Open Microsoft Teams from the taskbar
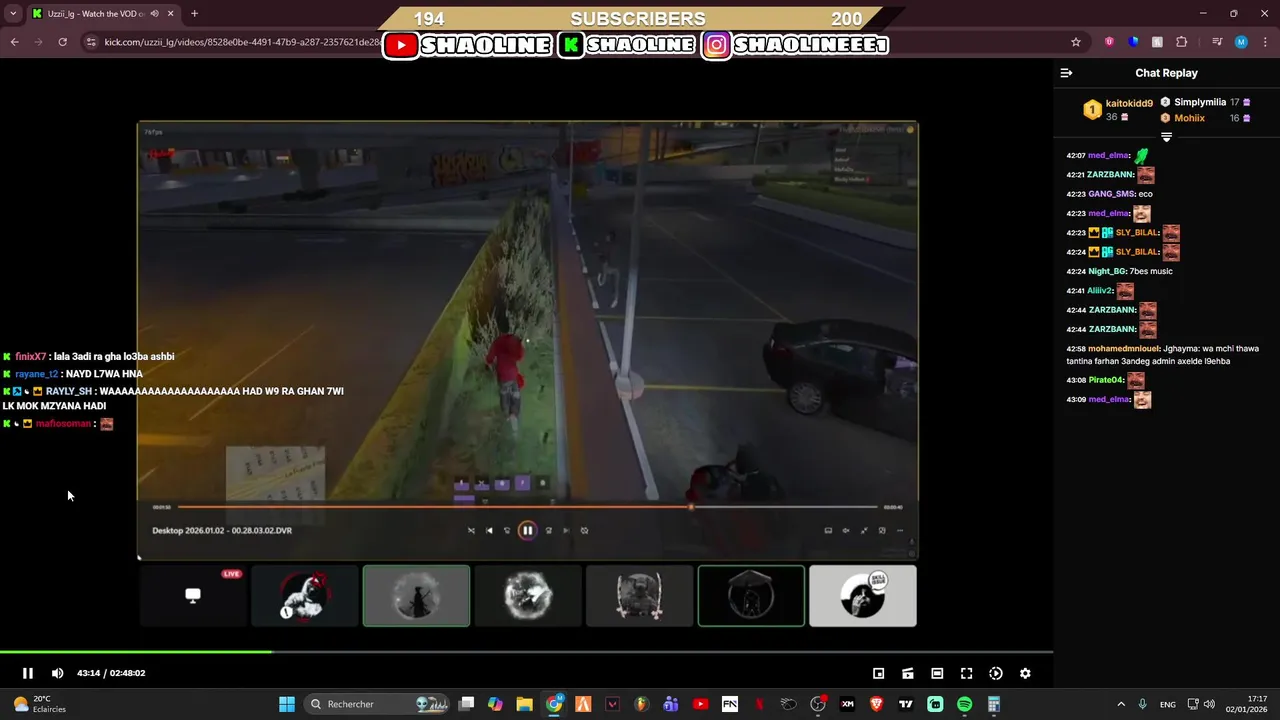Viewport: 1280px width, 720px height. click(671, 704)
